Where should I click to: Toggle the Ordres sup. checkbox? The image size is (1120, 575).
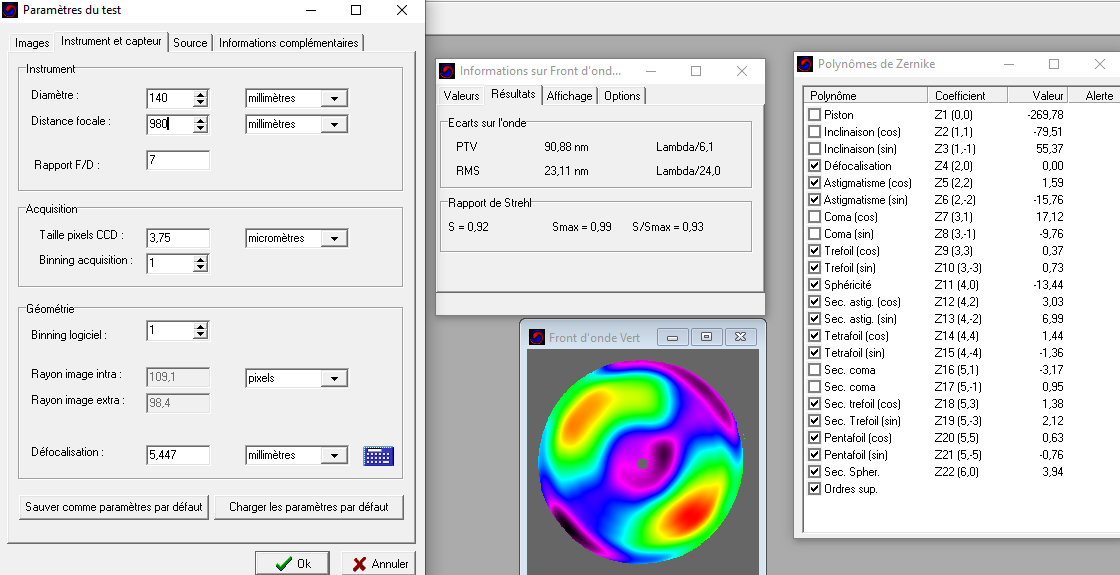(814, 489)
